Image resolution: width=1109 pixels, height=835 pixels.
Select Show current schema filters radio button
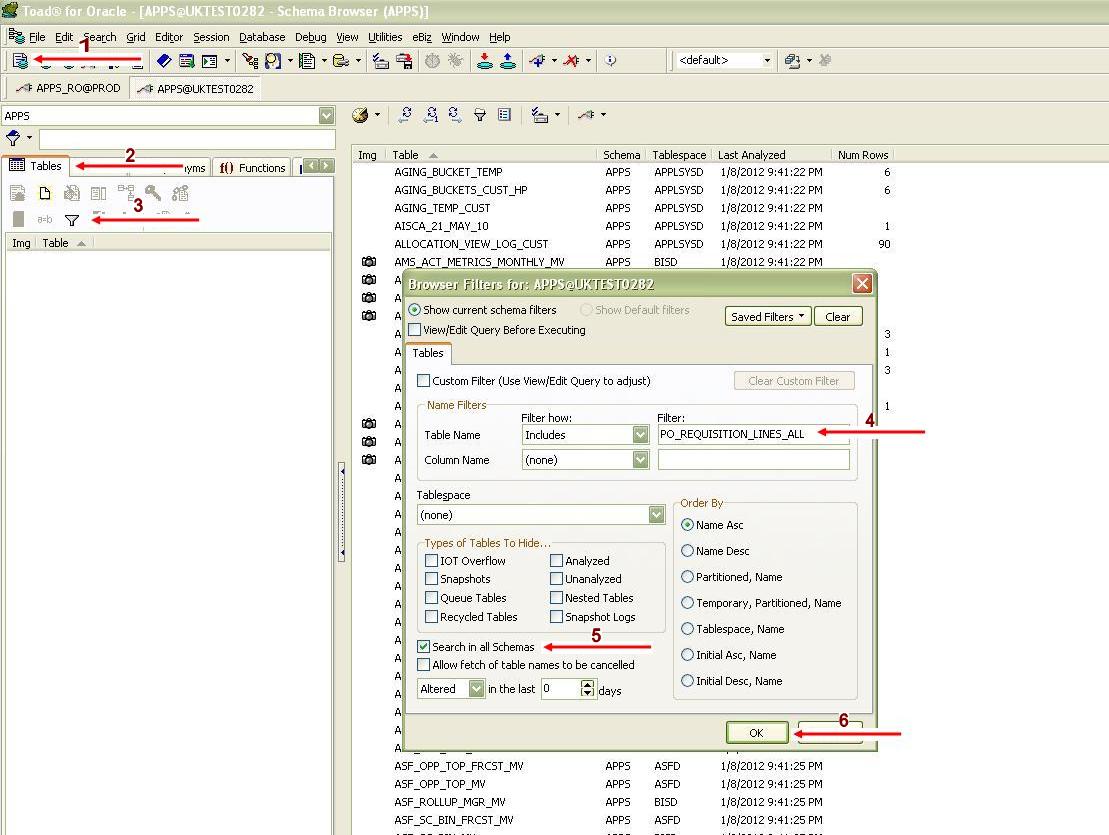click(x=414, y=310)
